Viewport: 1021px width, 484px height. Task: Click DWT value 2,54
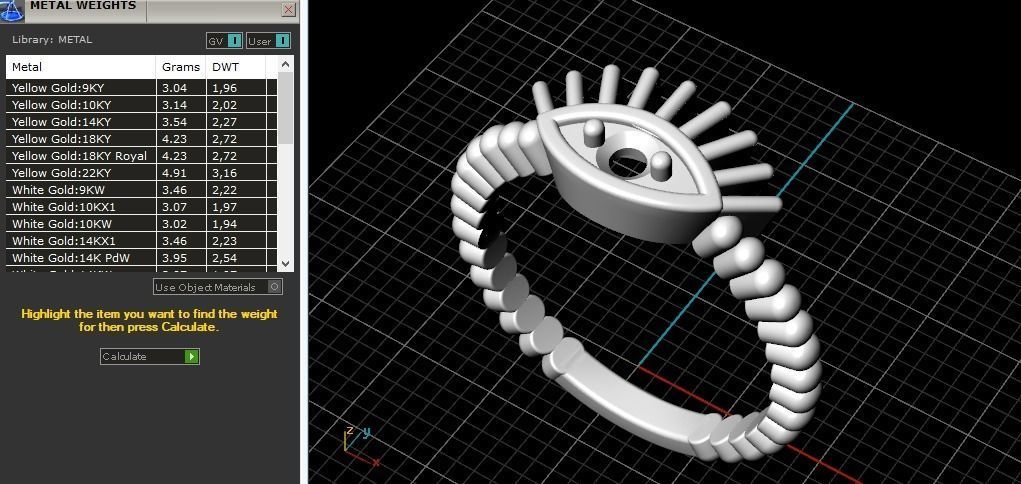pos(225,258)
